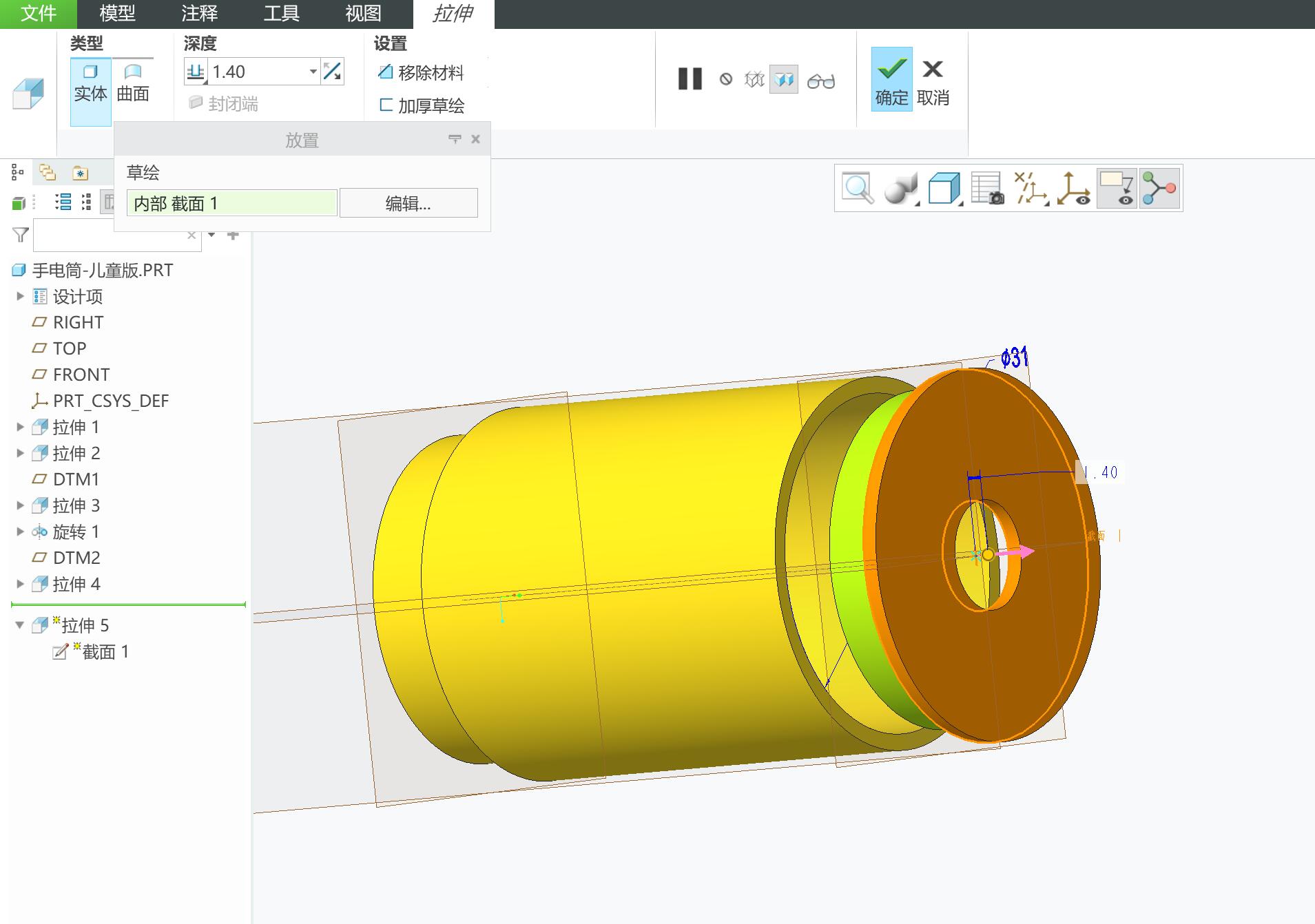Toggle 加厚草绘 thicken sketch option
This screenshot has width=1315, height=924.
pos(421,105)
